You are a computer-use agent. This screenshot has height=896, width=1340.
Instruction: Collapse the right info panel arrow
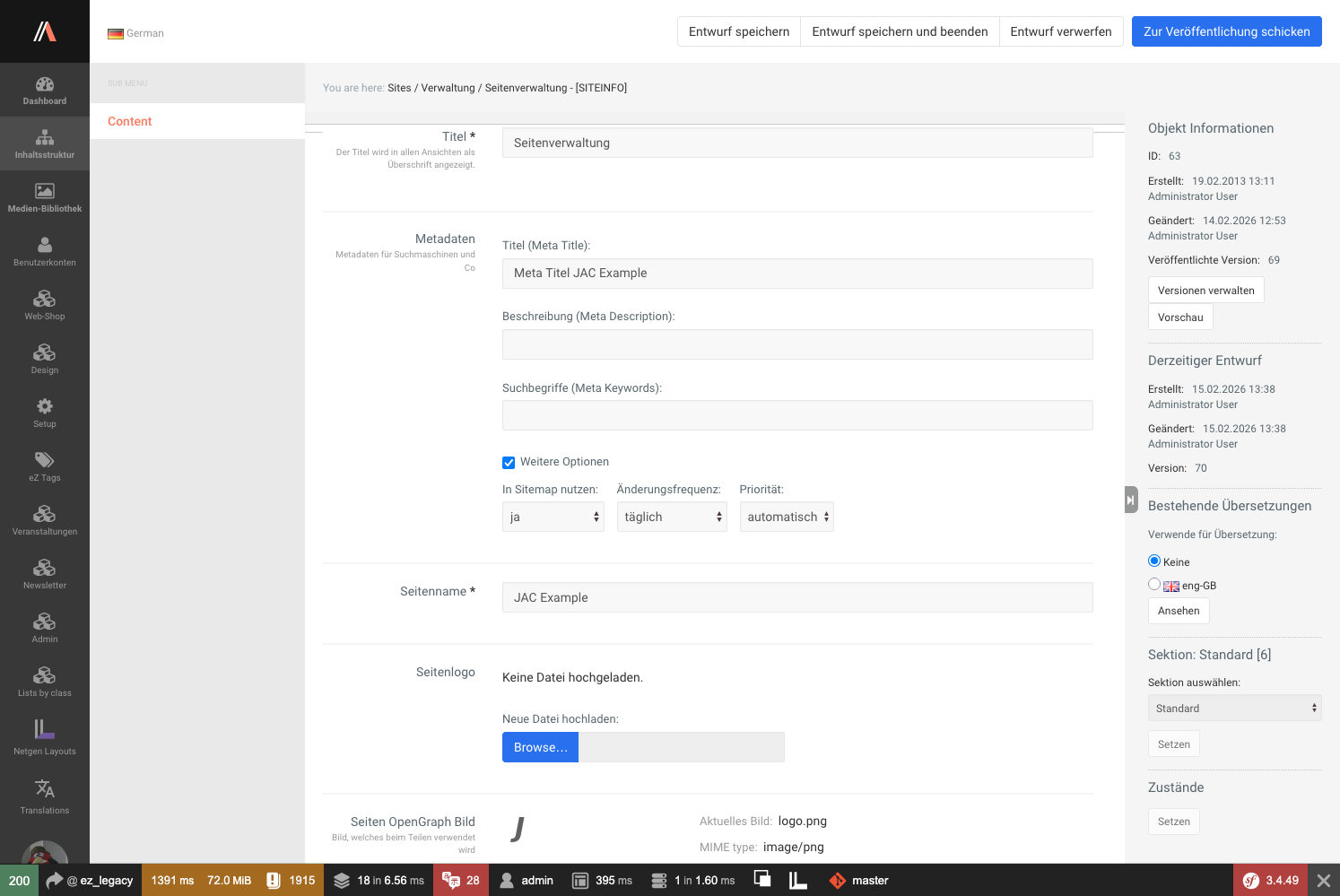[1131, 500]
